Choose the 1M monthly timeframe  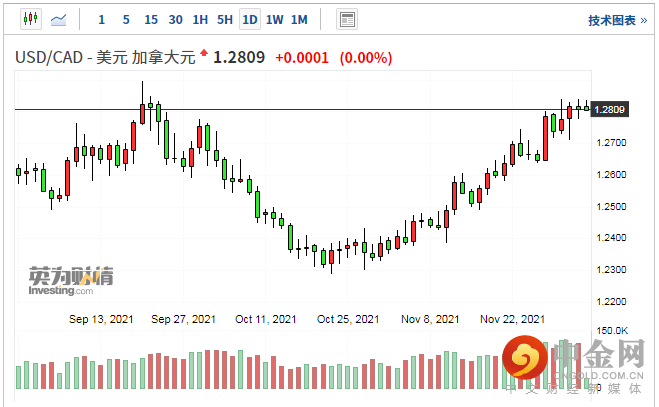[299, 20]
